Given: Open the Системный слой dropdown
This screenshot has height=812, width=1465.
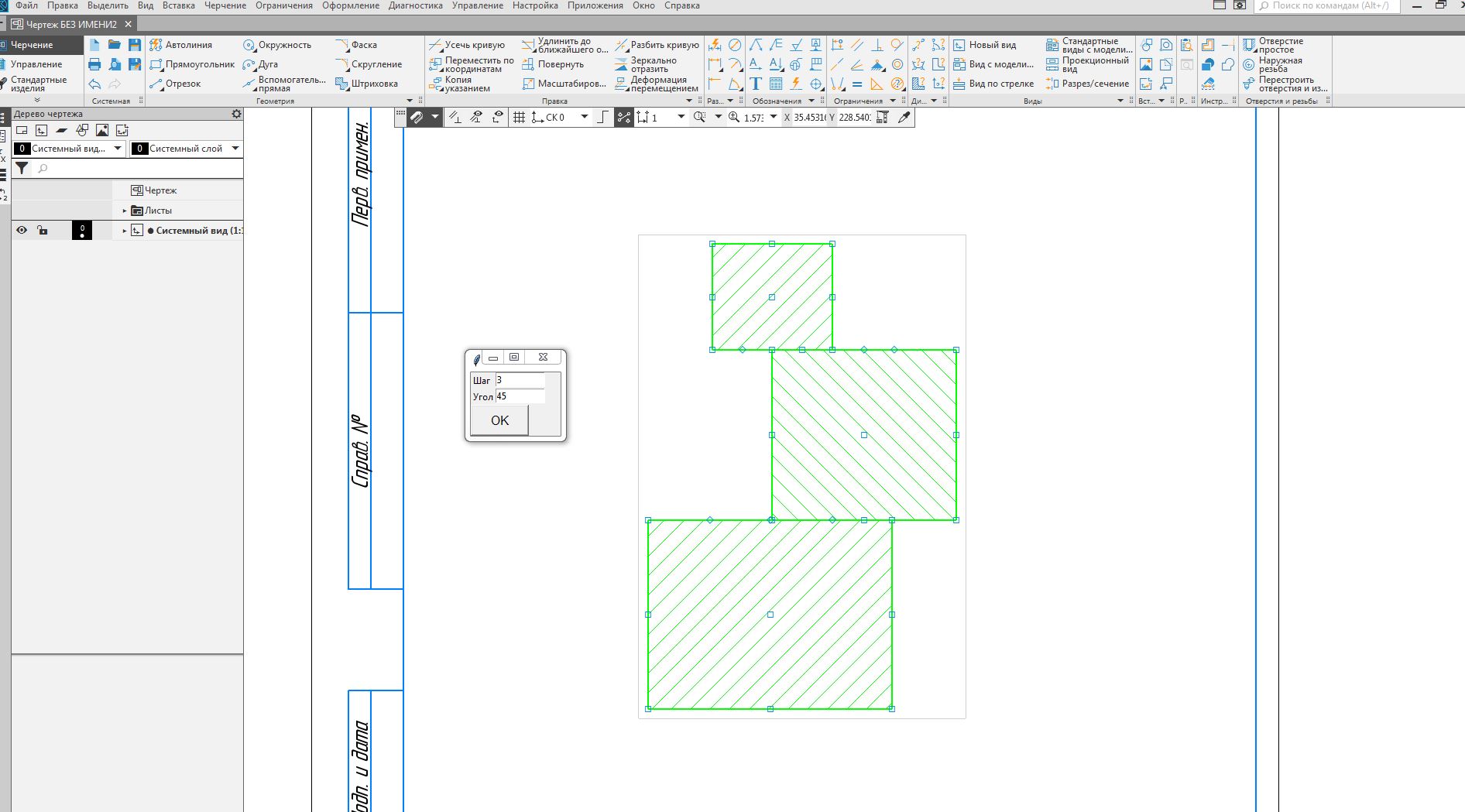Looking at the screenshot, I should [x=235, y=149].
